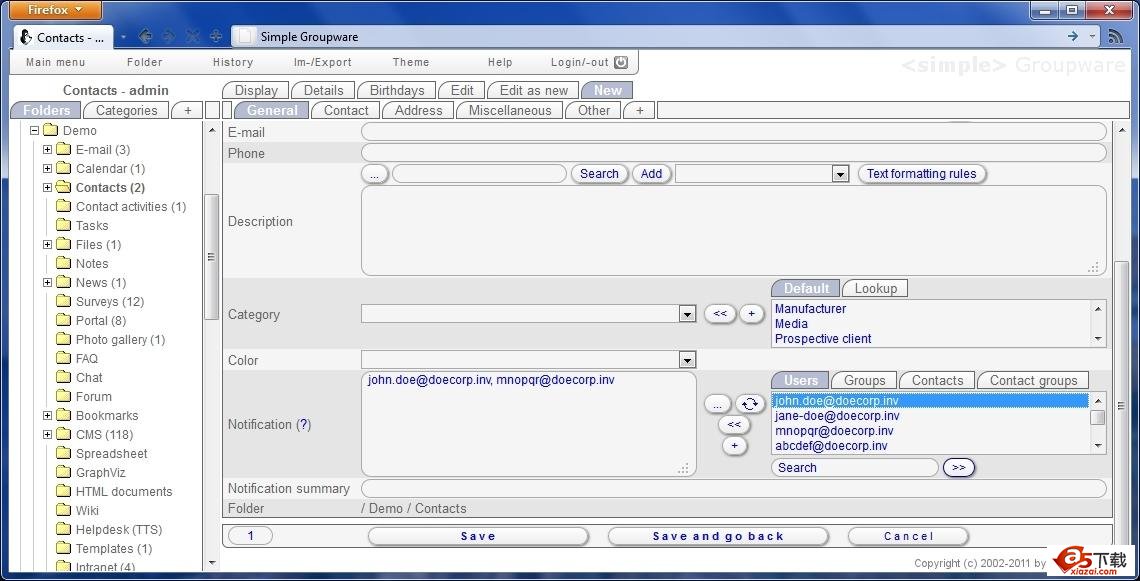Select jane-doe@doecorp.inv in Users list
1140x581 pixels.
(x=837, y=416)
